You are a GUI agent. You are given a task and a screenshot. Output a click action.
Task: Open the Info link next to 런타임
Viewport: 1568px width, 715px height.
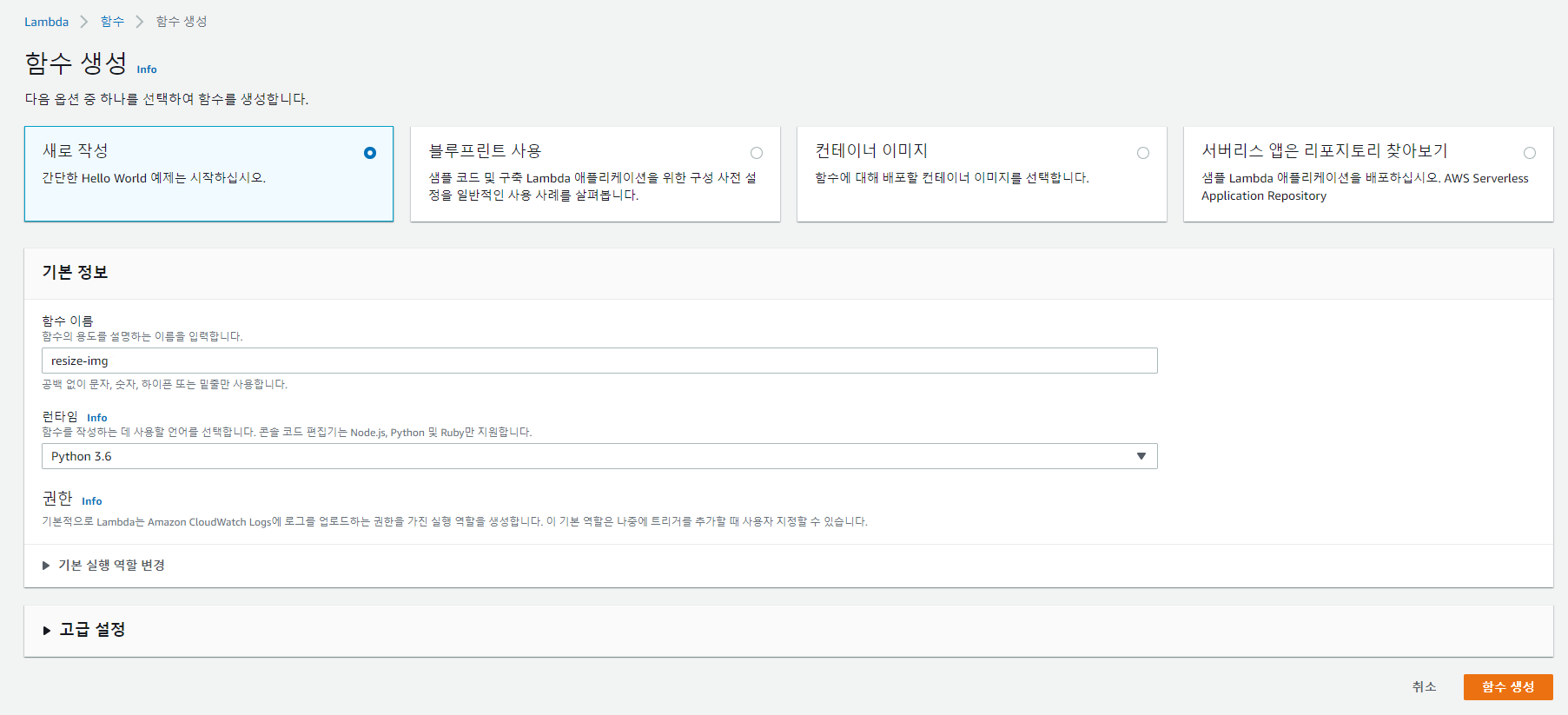point(97,418)
